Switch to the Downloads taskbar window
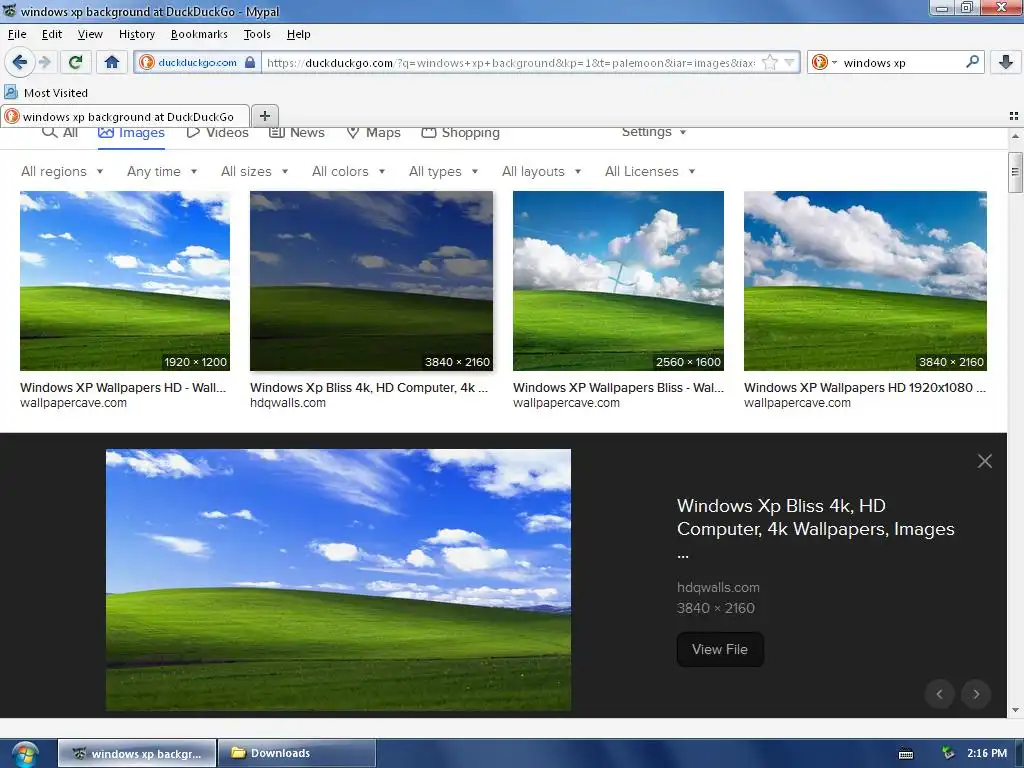 point(296,753)
